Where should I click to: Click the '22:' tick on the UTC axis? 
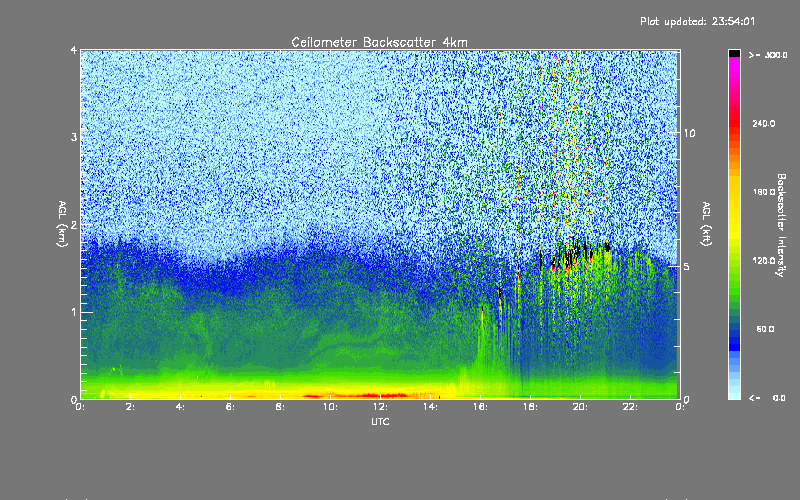point(630,407)
